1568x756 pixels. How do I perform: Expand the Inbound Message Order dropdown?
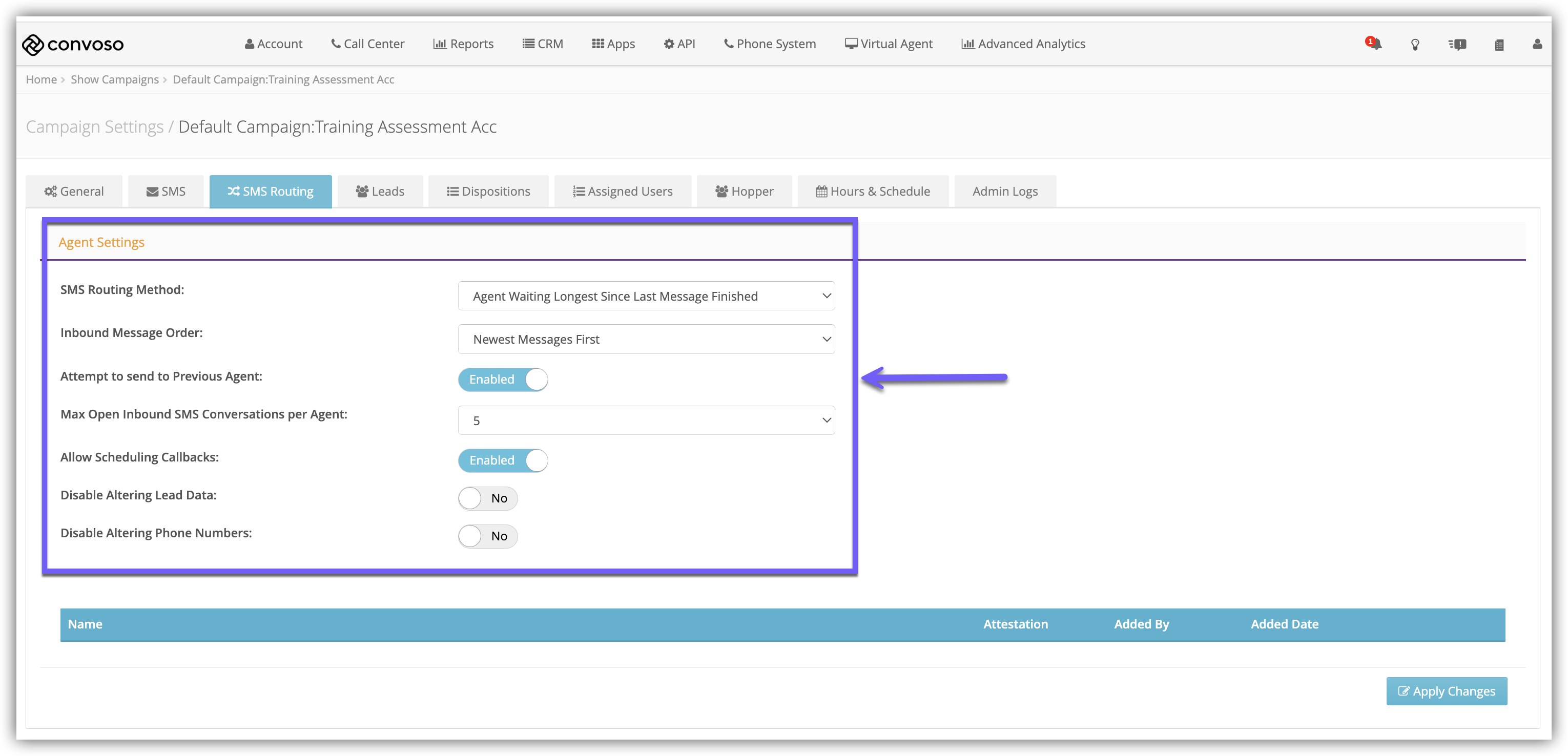click(x=646, y=340)
